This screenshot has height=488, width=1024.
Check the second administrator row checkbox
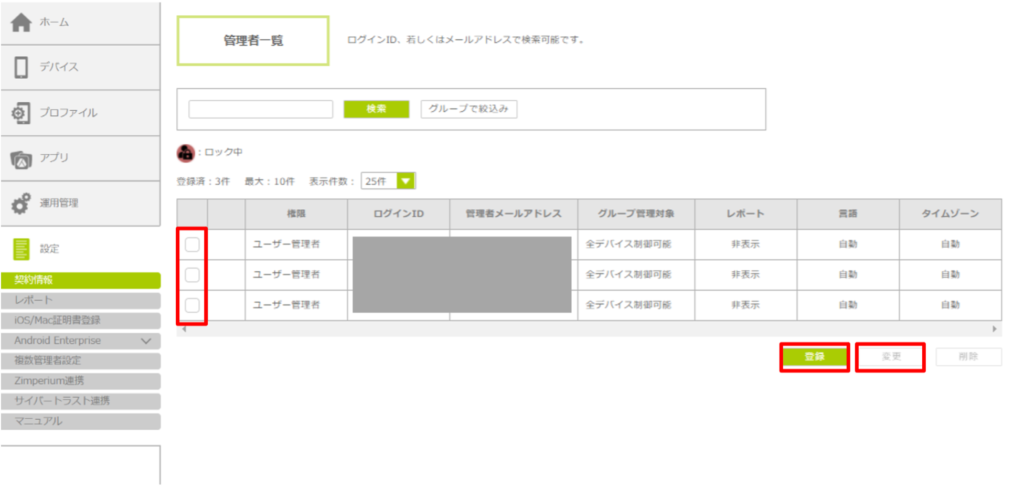192,275
